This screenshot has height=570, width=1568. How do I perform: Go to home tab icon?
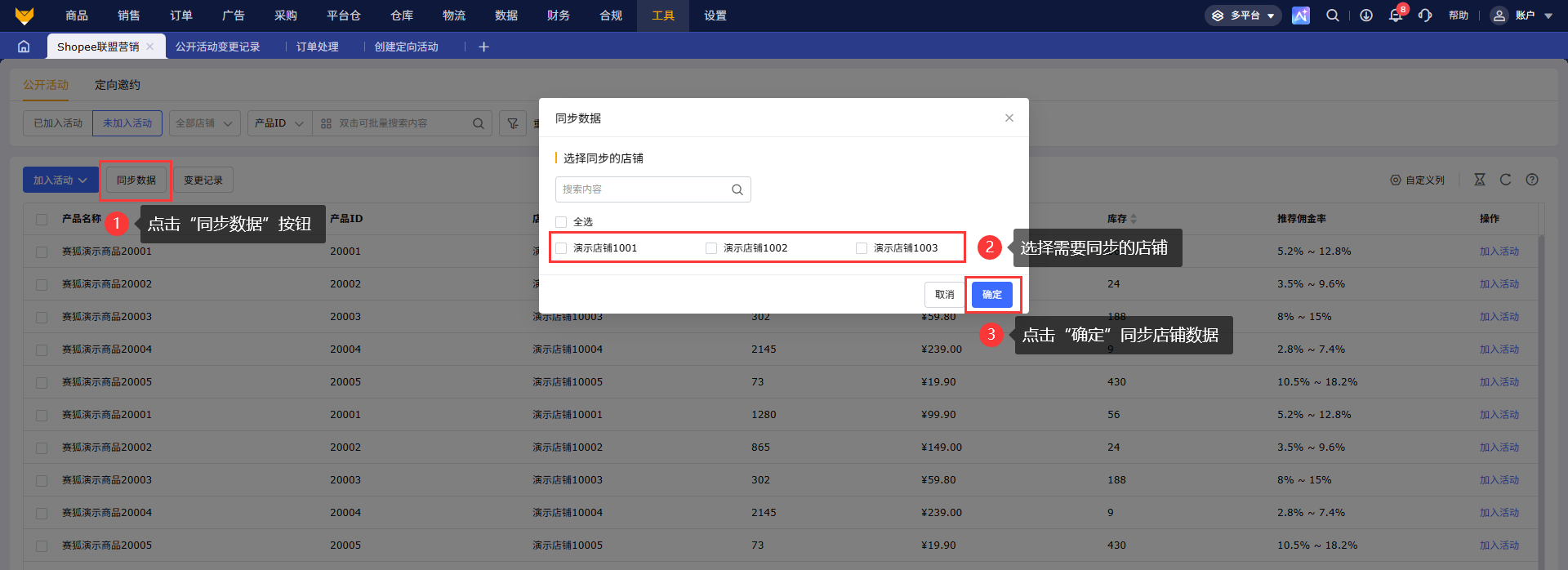tap(24, 47)
